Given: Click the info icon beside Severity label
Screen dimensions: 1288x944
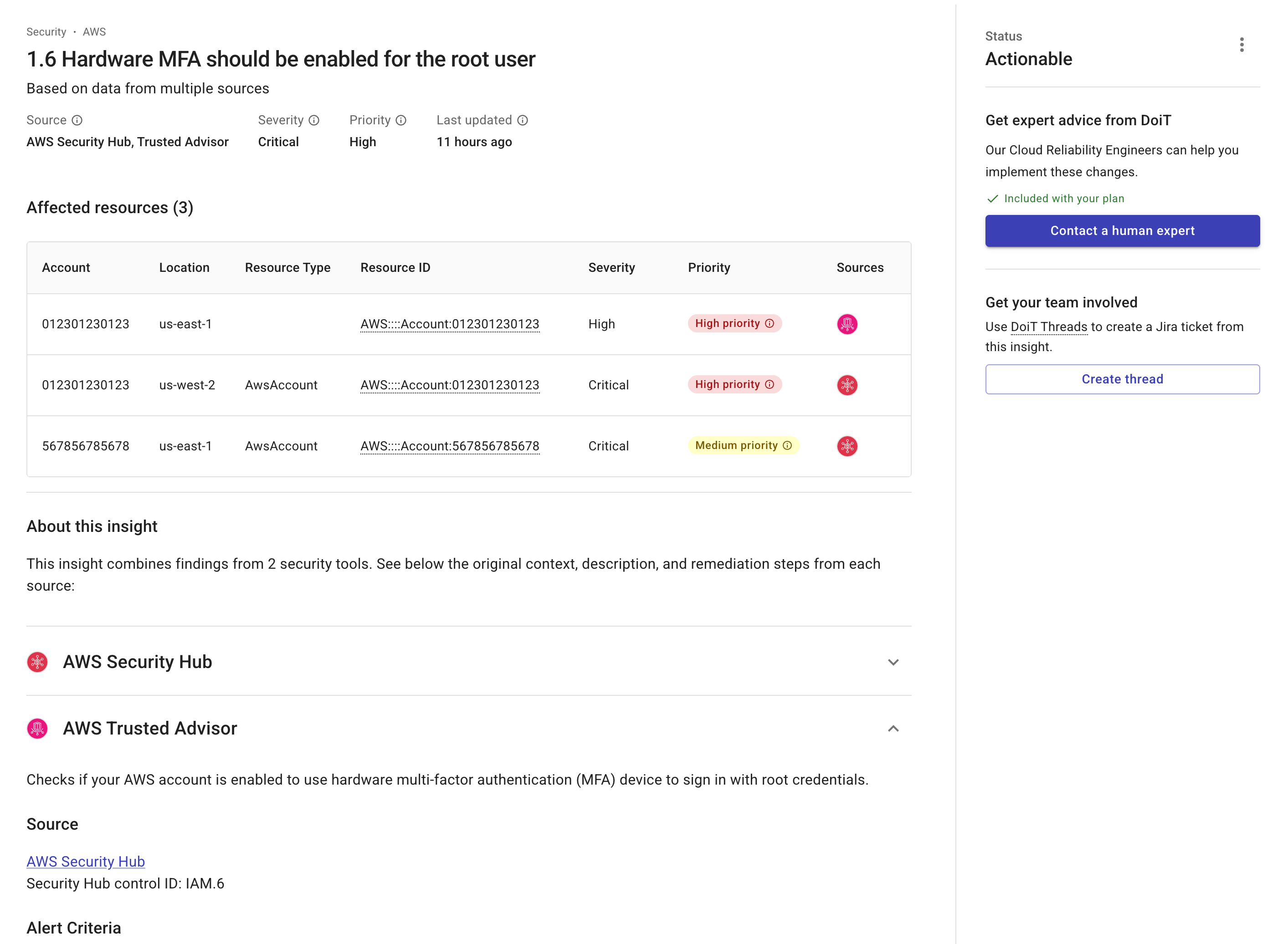Looking at the screenshot, I should click(314, 120).
